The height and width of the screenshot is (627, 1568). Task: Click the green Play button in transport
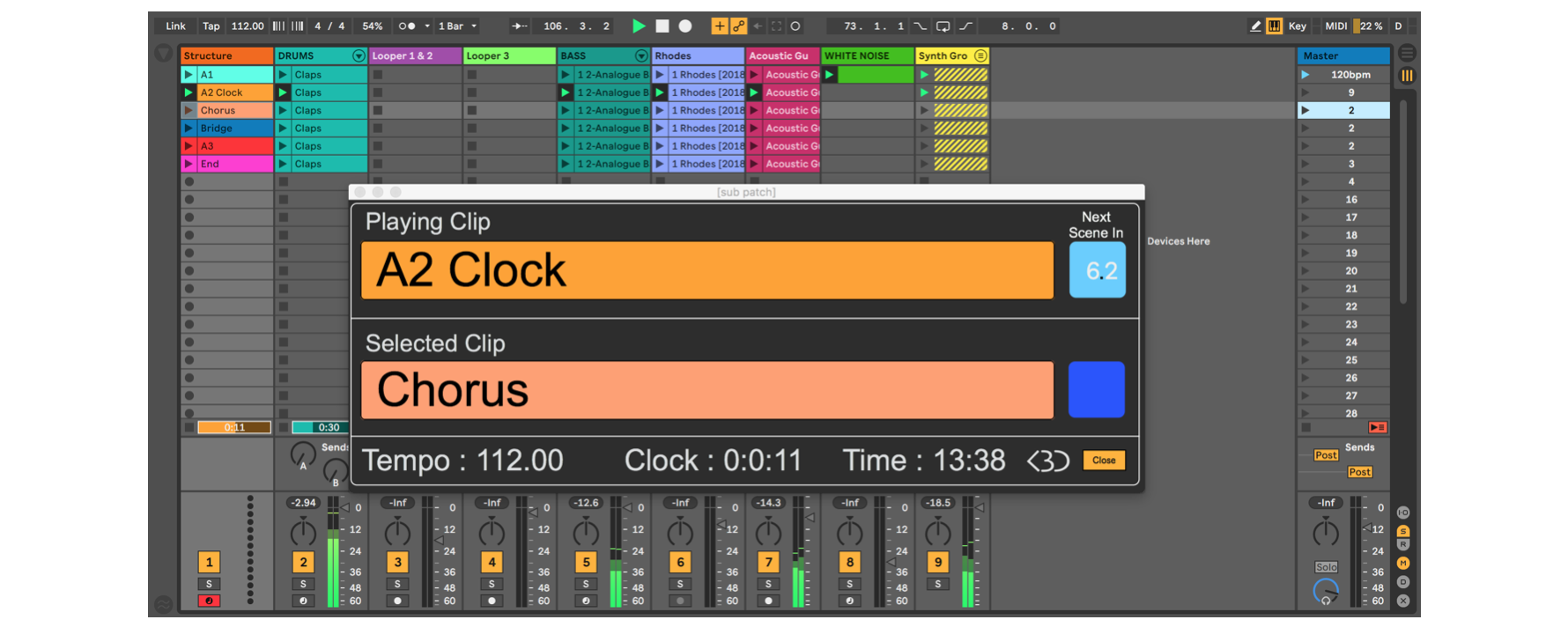point(639,26)
